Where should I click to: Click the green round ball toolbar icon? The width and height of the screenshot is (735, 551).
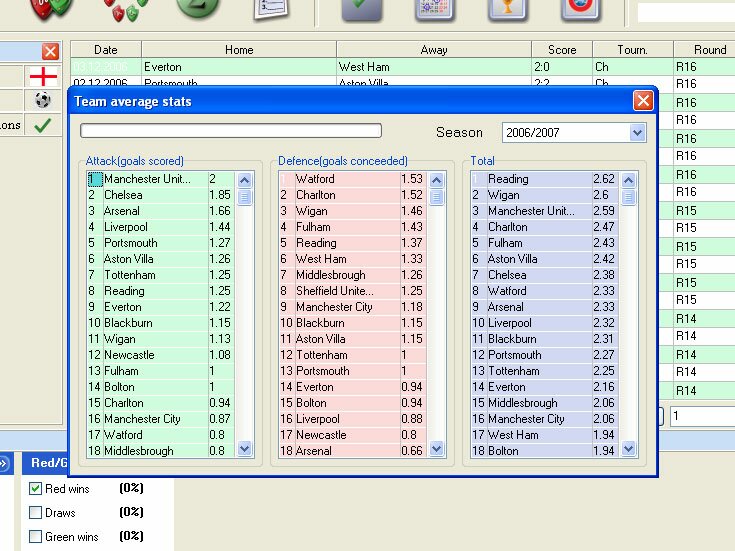click(x=198, y=8)
